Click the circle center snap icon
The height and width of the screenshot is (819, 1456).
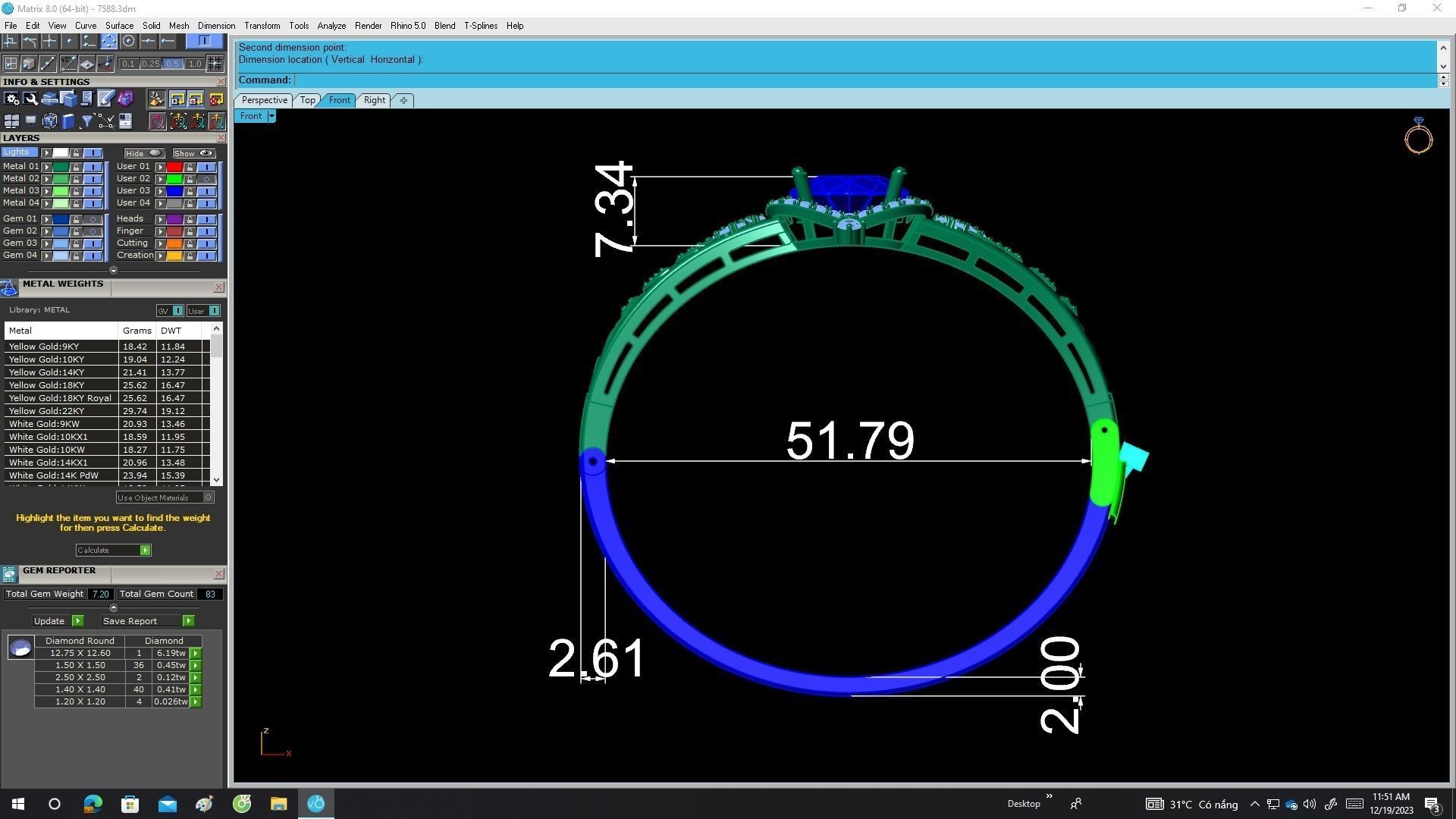[128, 41]
